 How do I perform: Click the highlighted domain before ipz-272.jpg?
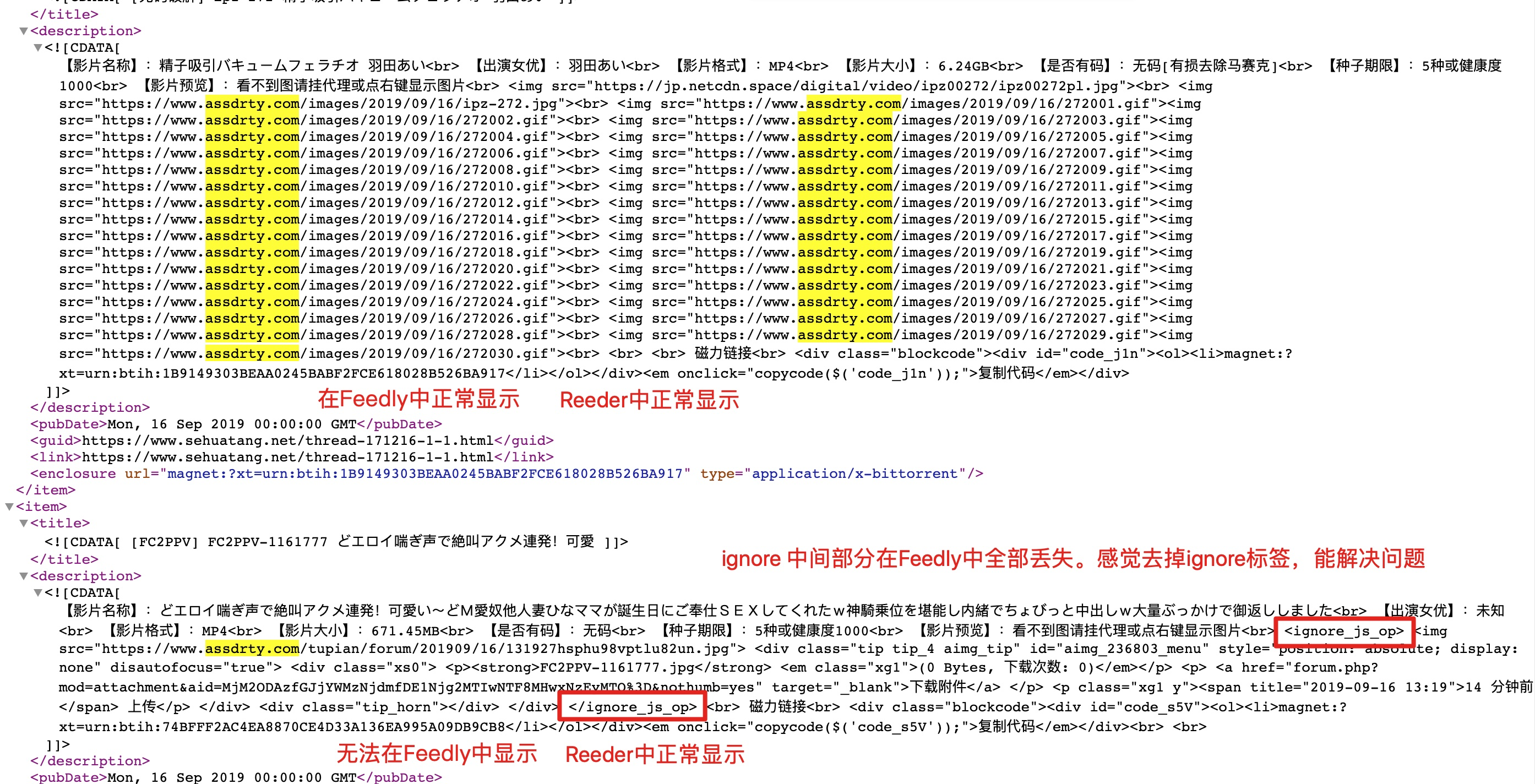click(253, 104)
